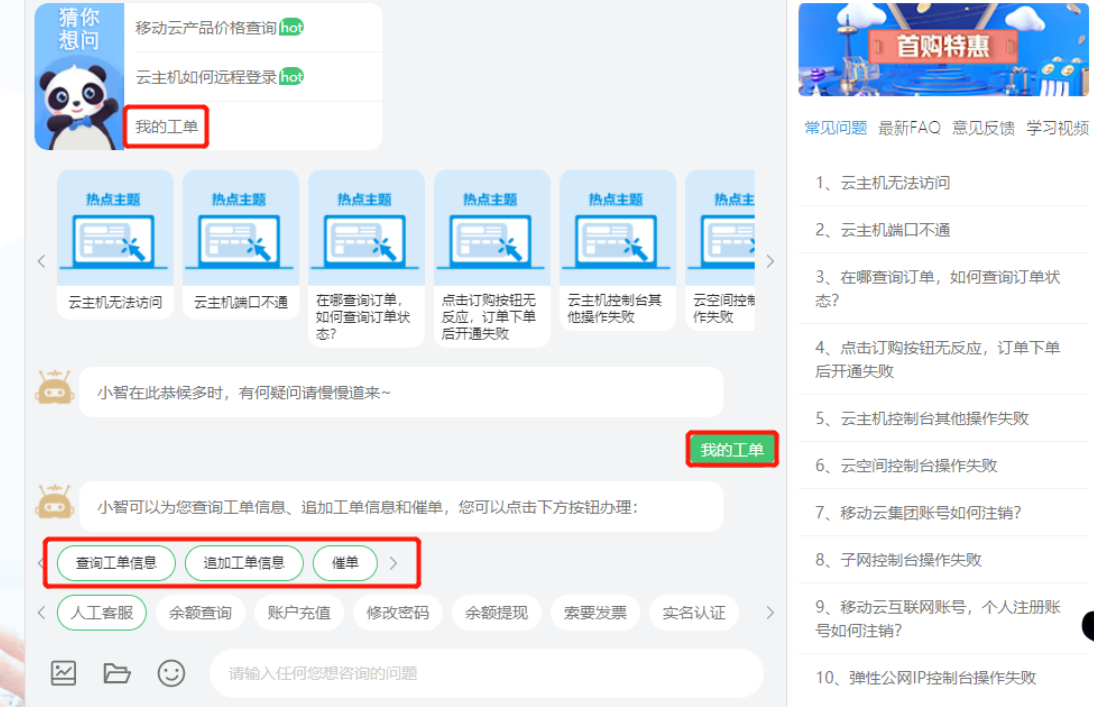Click the question input text field

click(x=485, y=673)
